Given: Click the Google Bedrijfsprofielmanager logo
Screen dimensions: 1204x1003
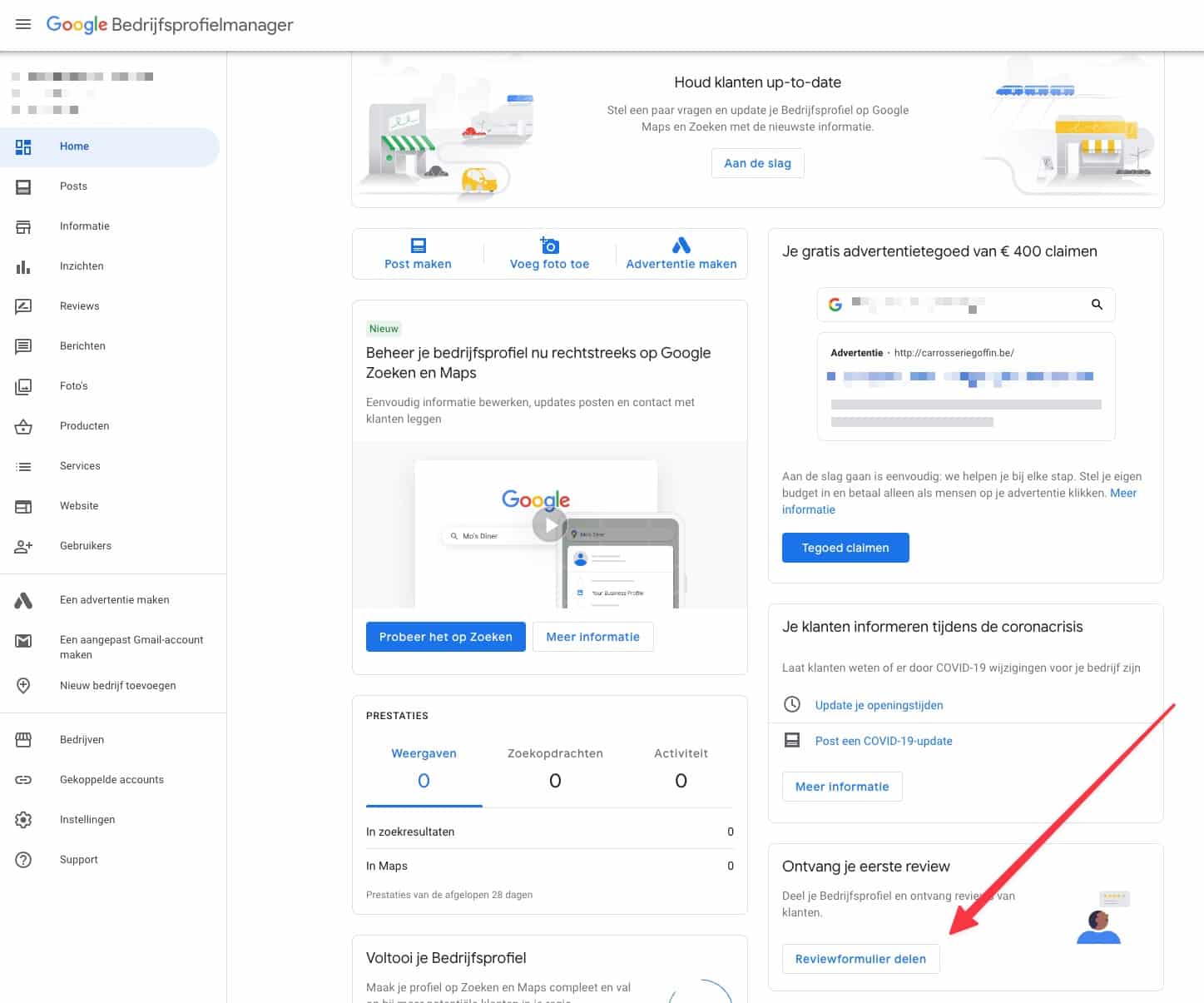Looking at the screenshot, I should (x=170, y=25).
